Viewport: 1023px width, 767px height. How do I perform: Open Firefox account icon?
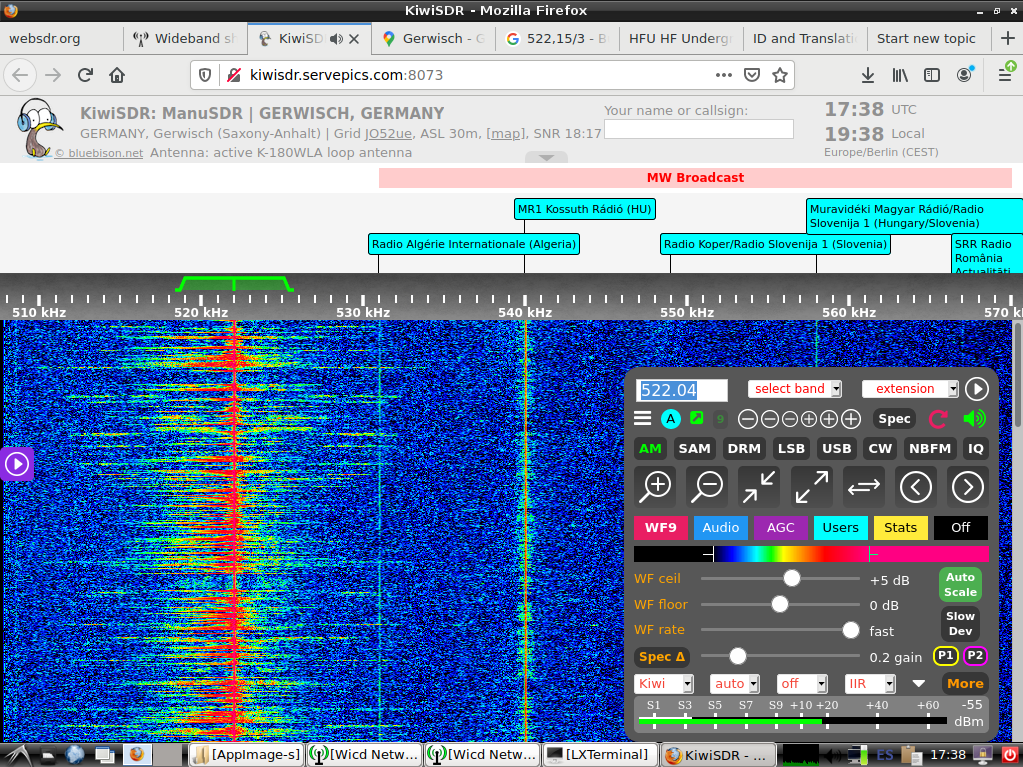(964, 74)
